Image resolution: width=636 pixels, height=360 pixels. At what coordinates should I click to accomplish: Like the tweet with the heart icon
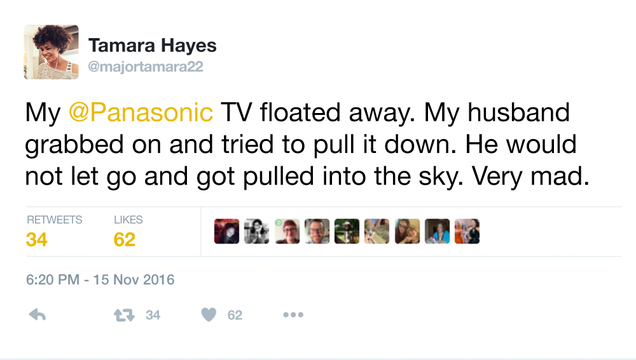tap(209, 315)
